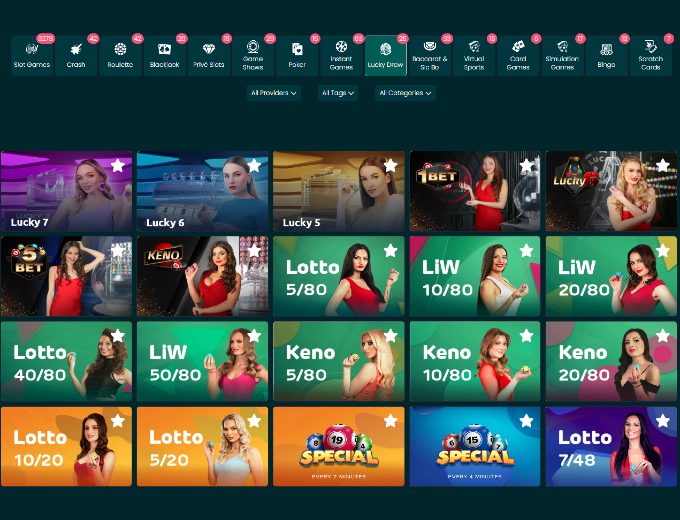Click star on Special Every 2 Minutes card

click(x=390, y=420)
